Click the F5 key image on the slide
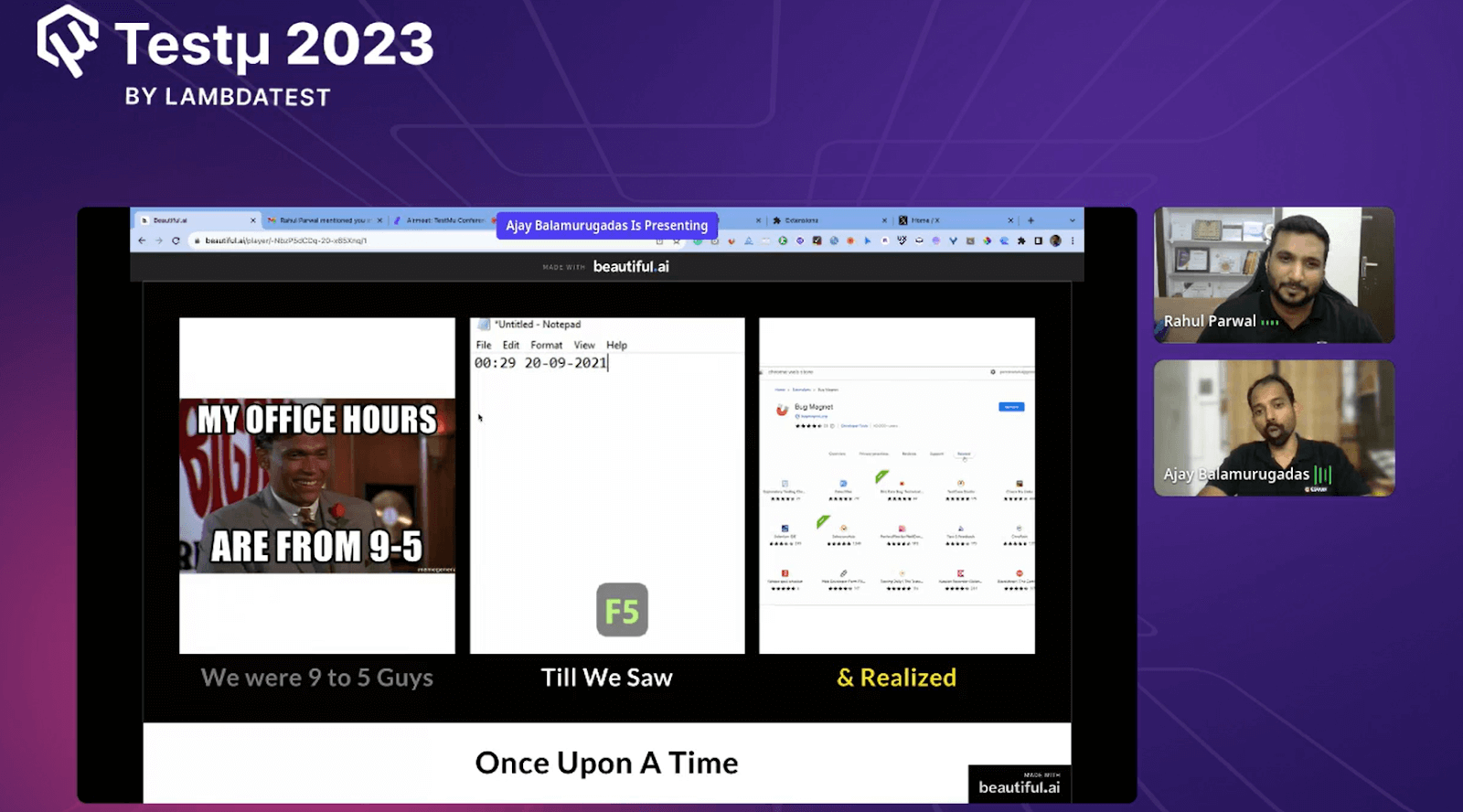The width and height of the screenshot is (1463, 812). pos(622,610)
